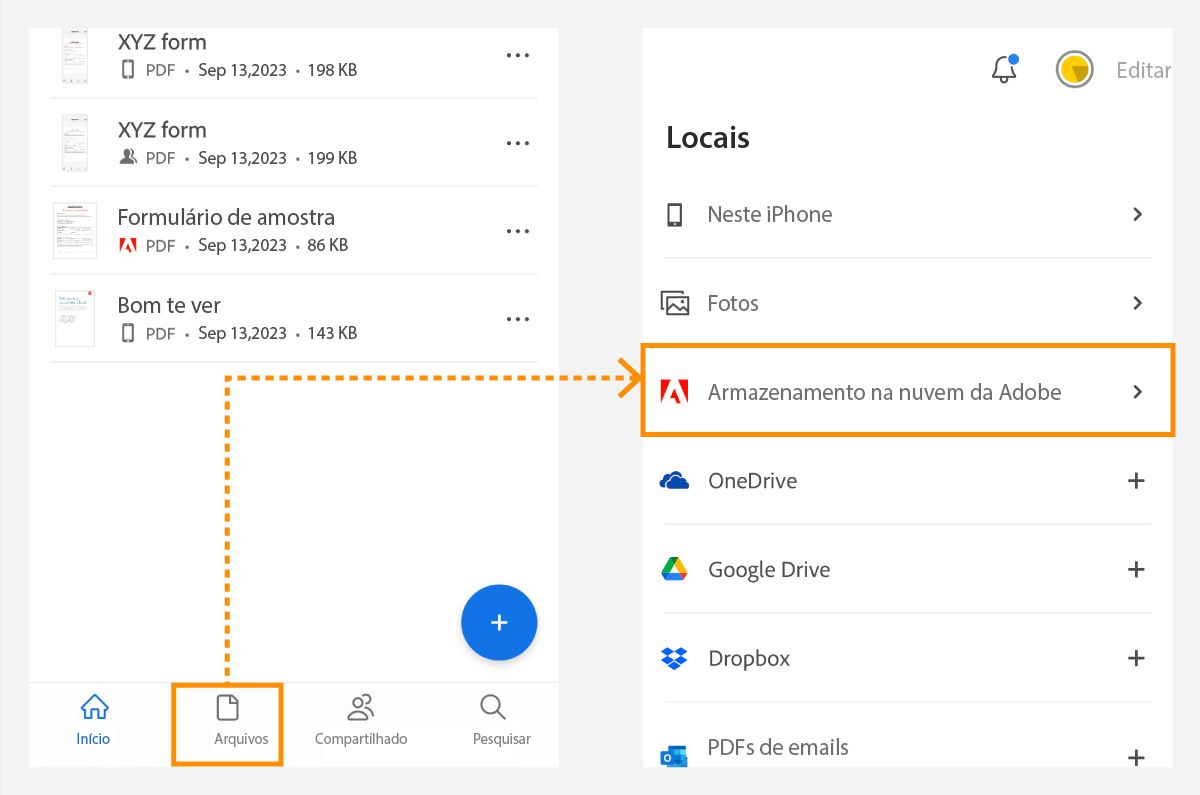The height and width of the screenshot is (795, 1200).
Task: Tap the blue plus floating action button
Action: pyautogui.click(x=499, y=622)
